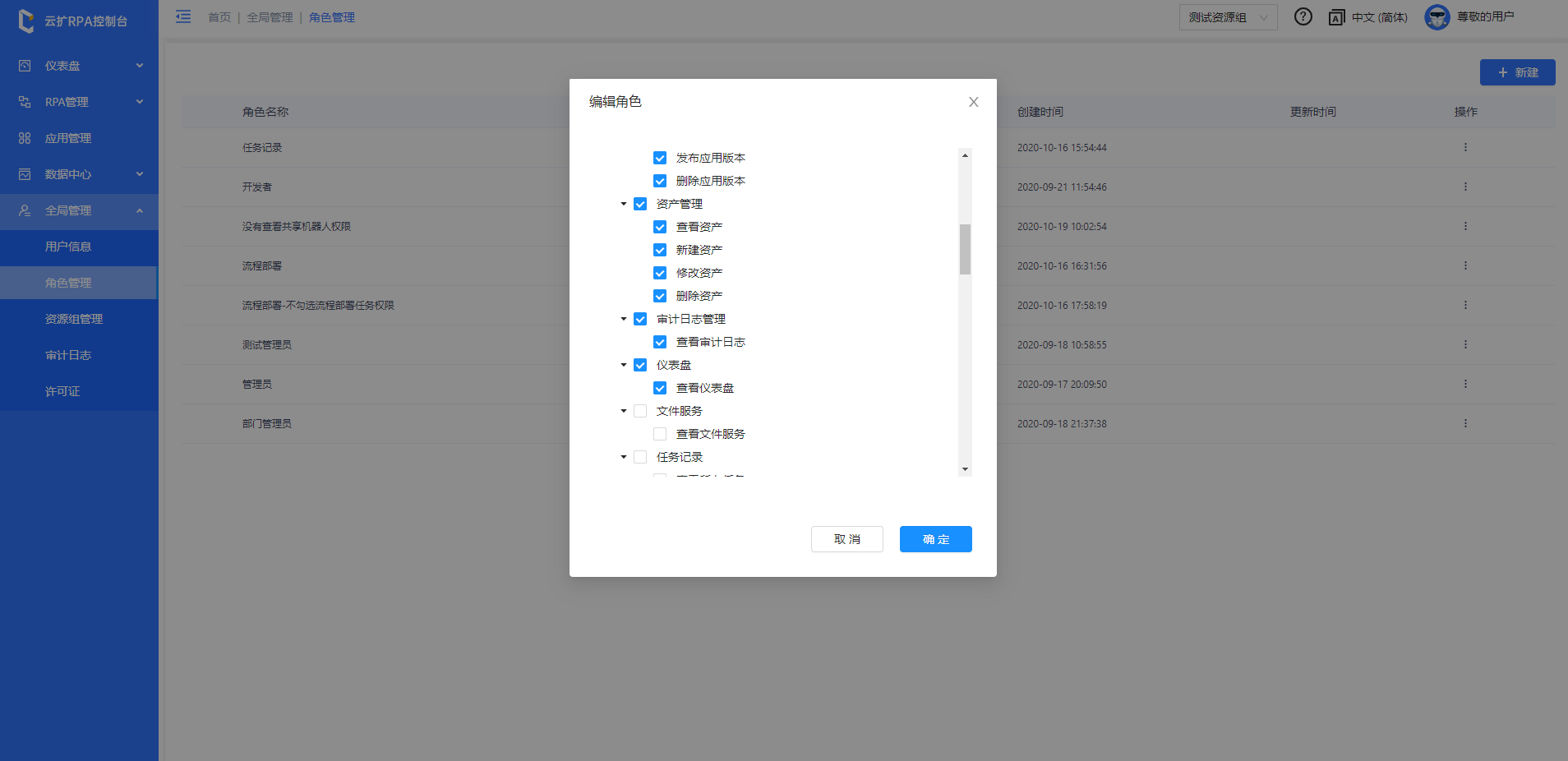The width and height of the screenshot is (1568, 761).
Task: Click the help question mark icon
Action: tap(1303, 16)
